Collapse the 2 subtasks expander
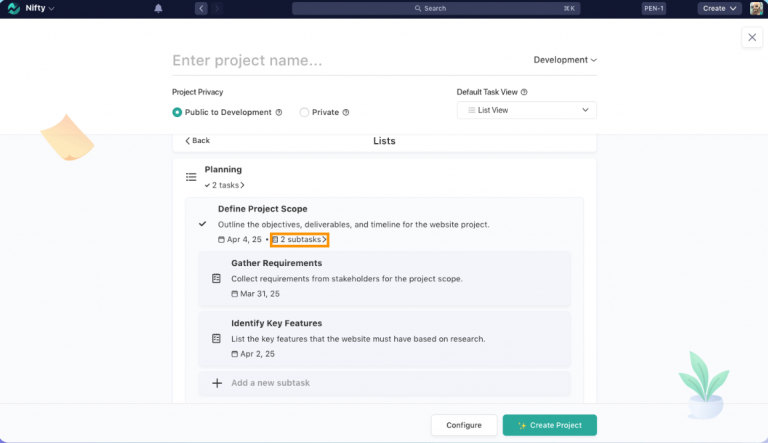This screenshot has height=443, width=768. 299,240
